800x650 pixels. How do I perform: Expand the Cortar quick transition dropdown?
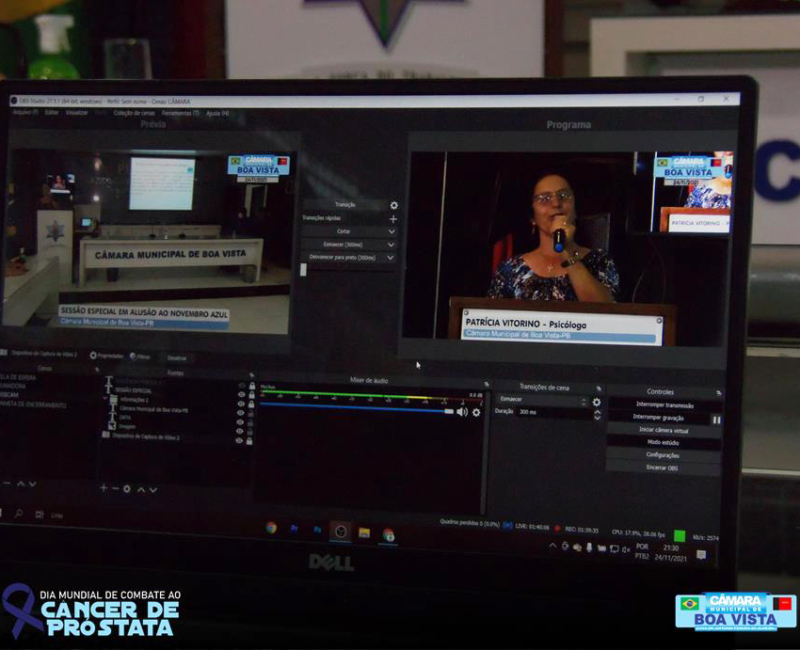(391, 231)
